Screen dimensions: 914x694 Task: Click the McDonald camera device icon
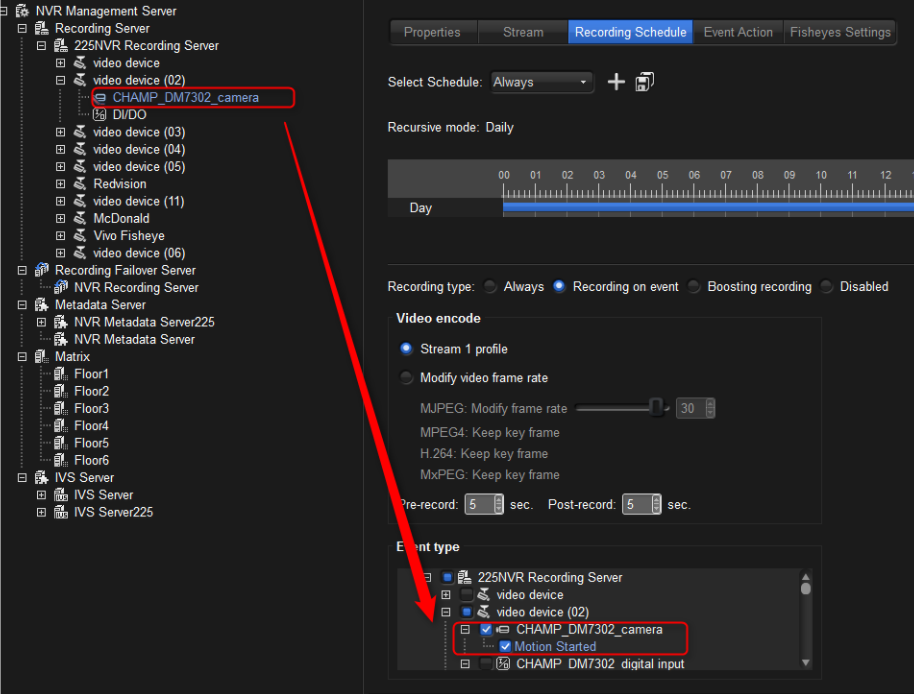tap(80, 218)
